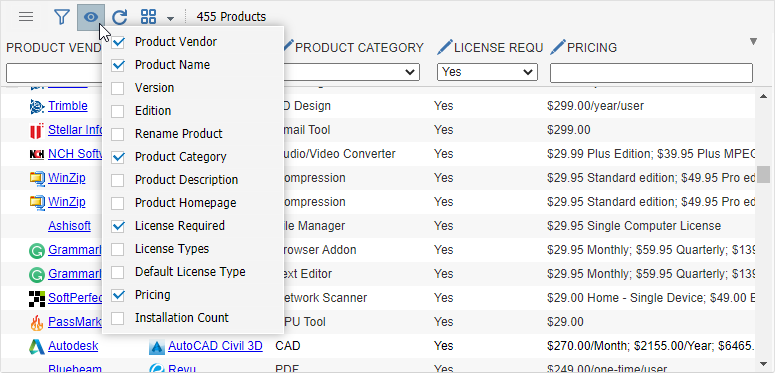Screen dimensions: 775x373
Task: Click the vertical scrollbar thumb
Action: tap(764, 174)
